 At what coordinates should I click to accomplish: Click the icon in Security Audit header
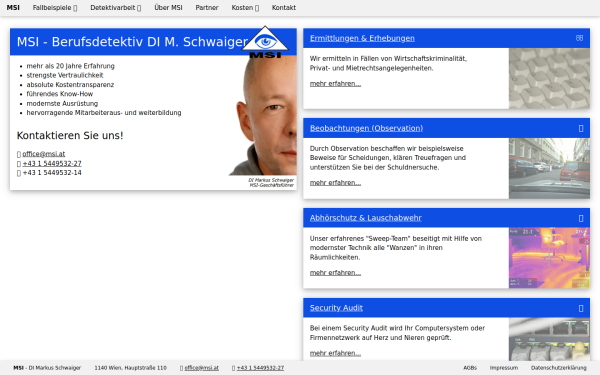[x=581, y=308]
